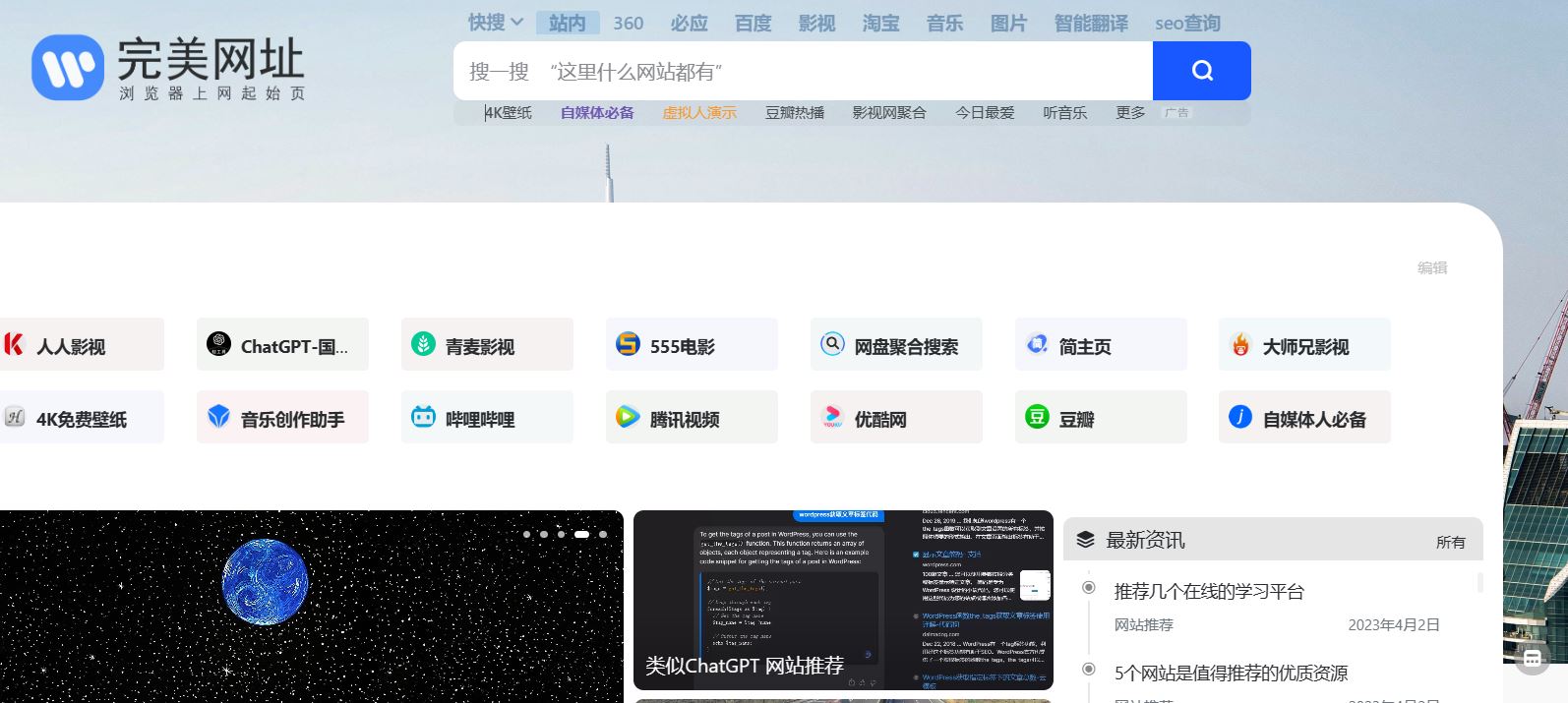Open the floating chat bubble icon
This screenshot has width=1568, height=703.
[1533, 658]
